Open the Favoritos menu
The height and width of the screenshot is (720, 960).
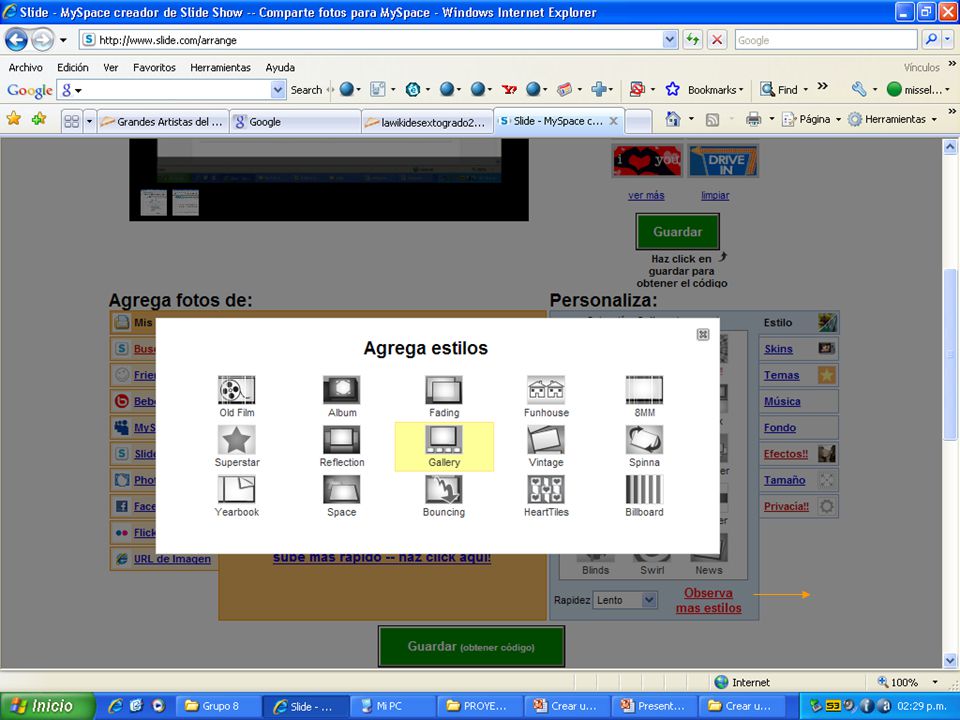pyautogui.click(x=154, y=67)
